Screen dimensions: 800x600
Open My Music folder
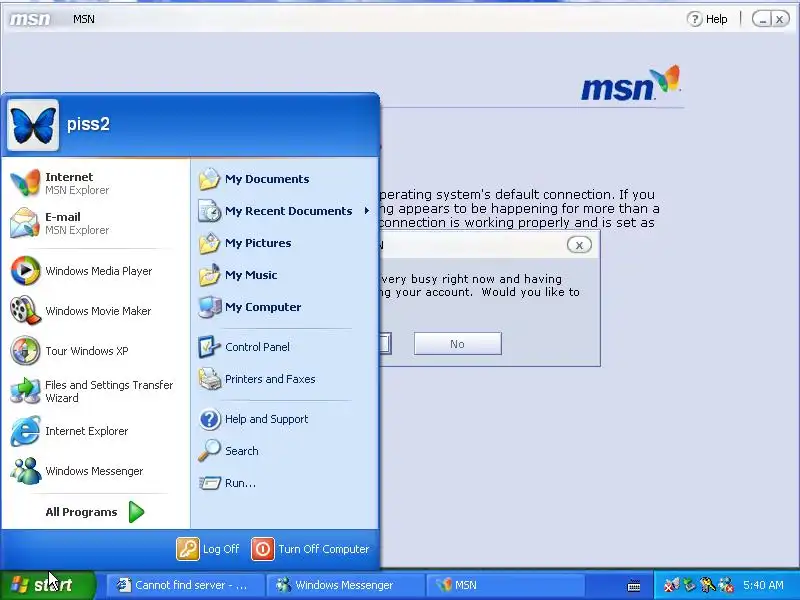pos(284,275)
